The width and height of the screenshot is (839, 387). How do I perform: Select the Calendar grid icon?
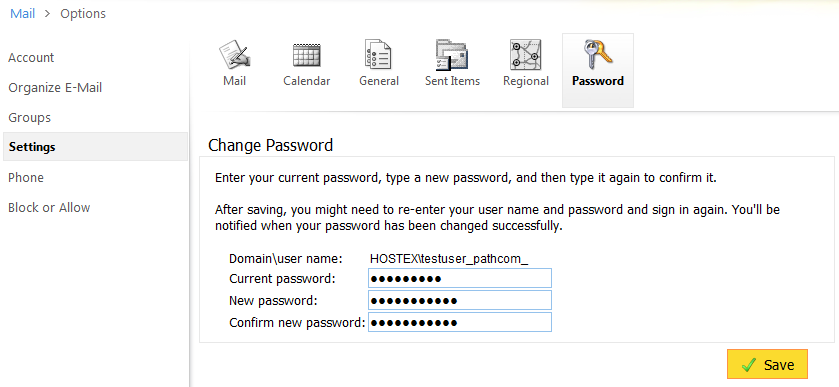click(307, 54)
